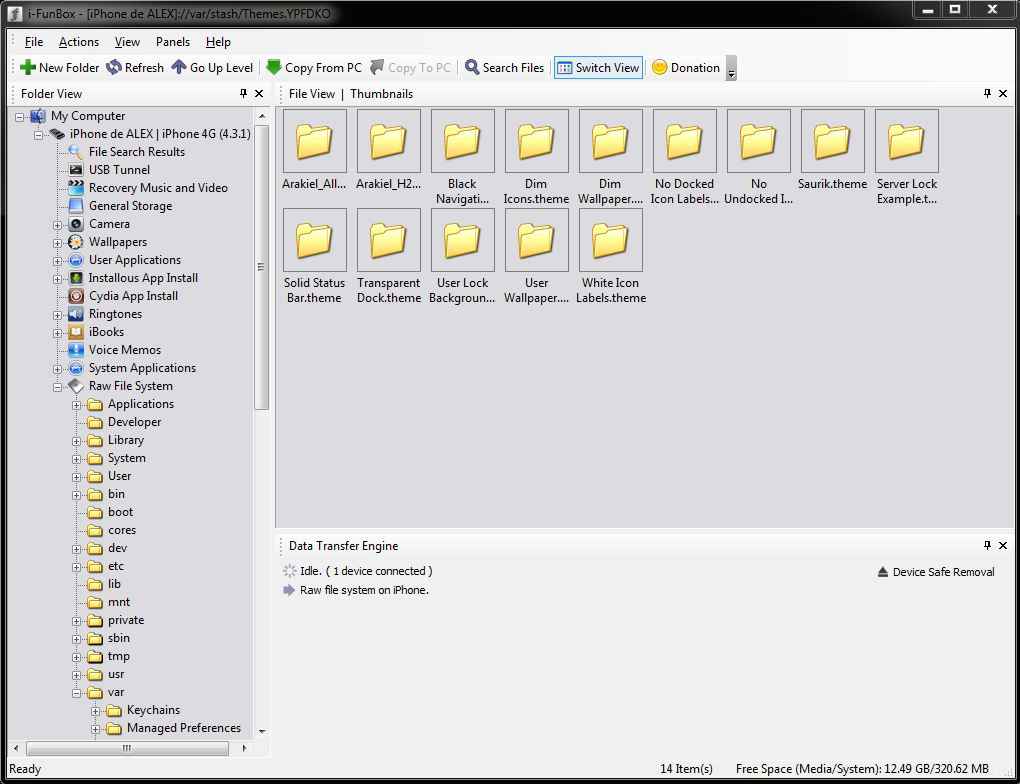Viewport: 1020px width, 784px height.
Task: Close the Folder View panel
Action: coord(259,93)
